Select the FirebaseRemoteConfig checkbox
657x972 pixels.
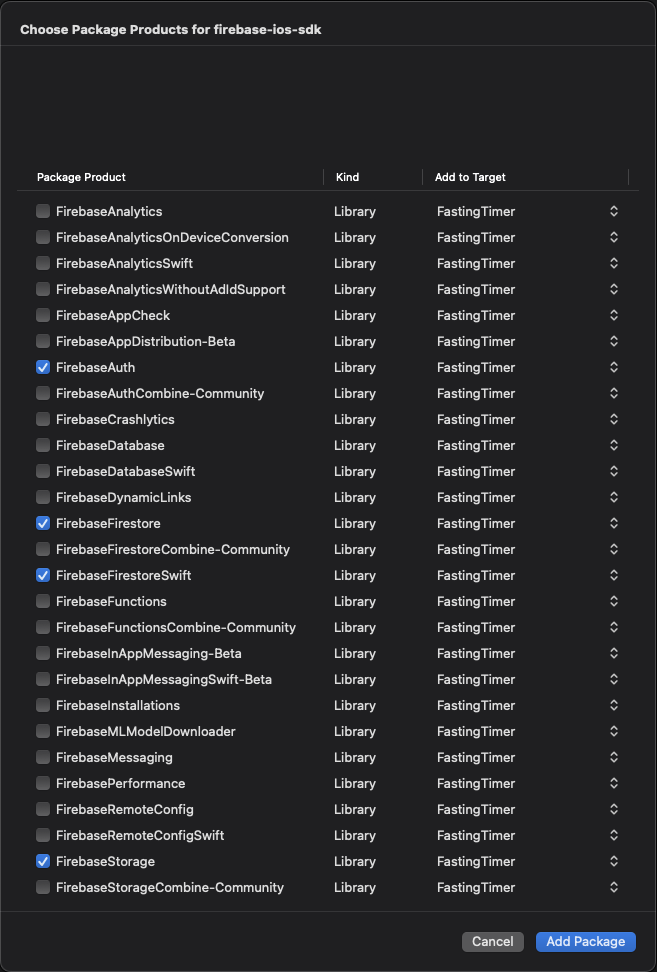pyautogui.click(x=43, y=809)
